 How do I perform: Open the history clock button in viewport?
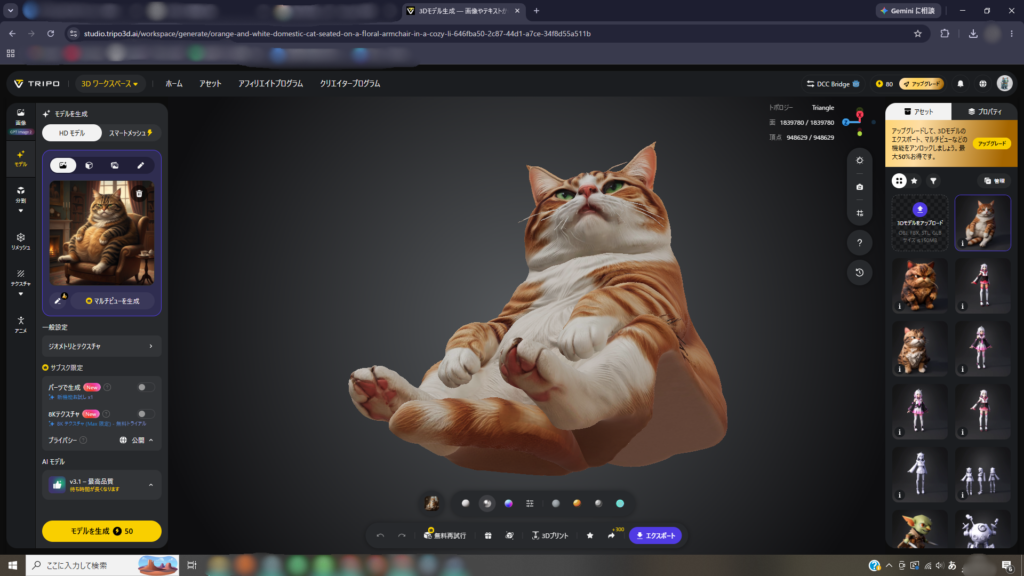[859, 272]
